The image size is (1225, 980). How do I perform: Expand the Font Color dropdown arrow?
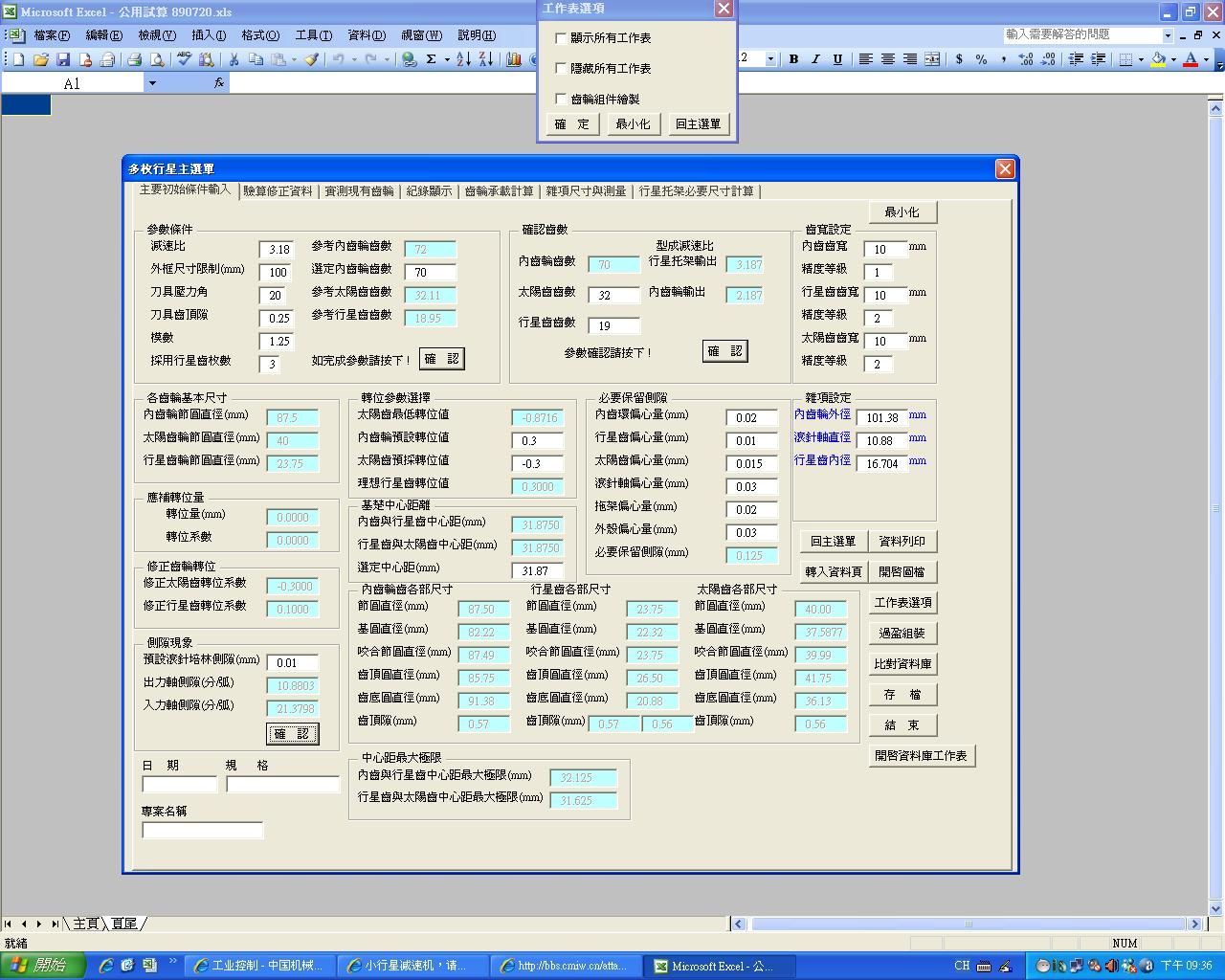[x=1206, y=59]
